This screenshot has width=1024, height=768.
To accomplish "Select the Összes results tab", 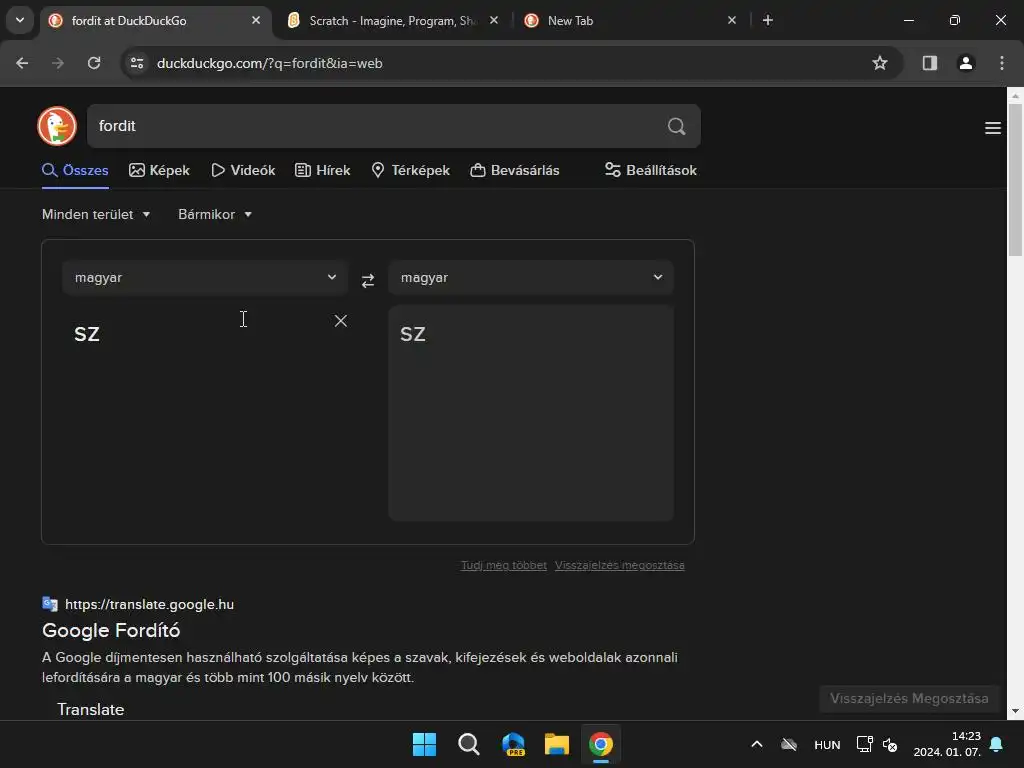I will click(x=75, y=170).
